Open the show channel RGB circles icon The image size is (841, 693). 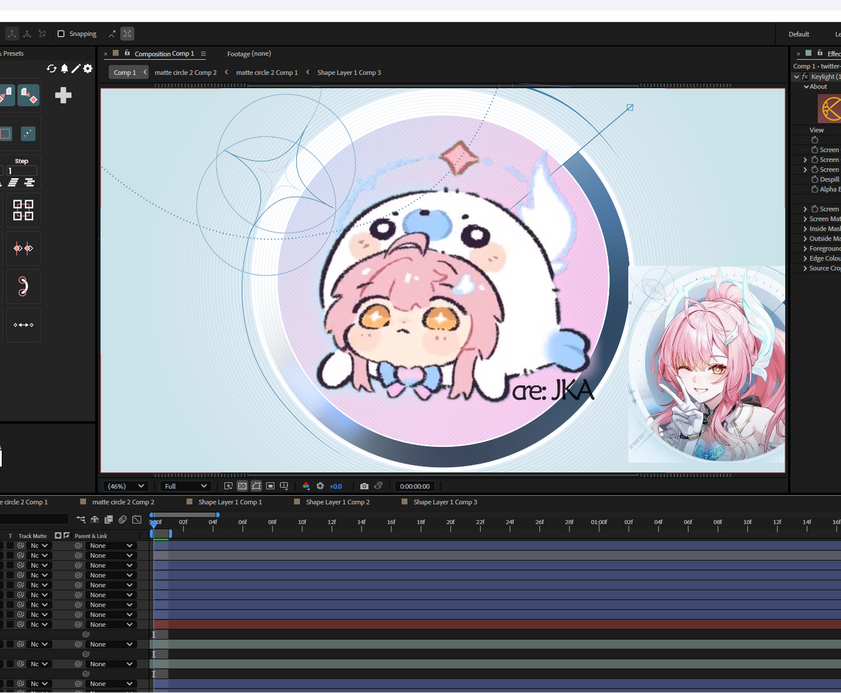pos(306,486)
